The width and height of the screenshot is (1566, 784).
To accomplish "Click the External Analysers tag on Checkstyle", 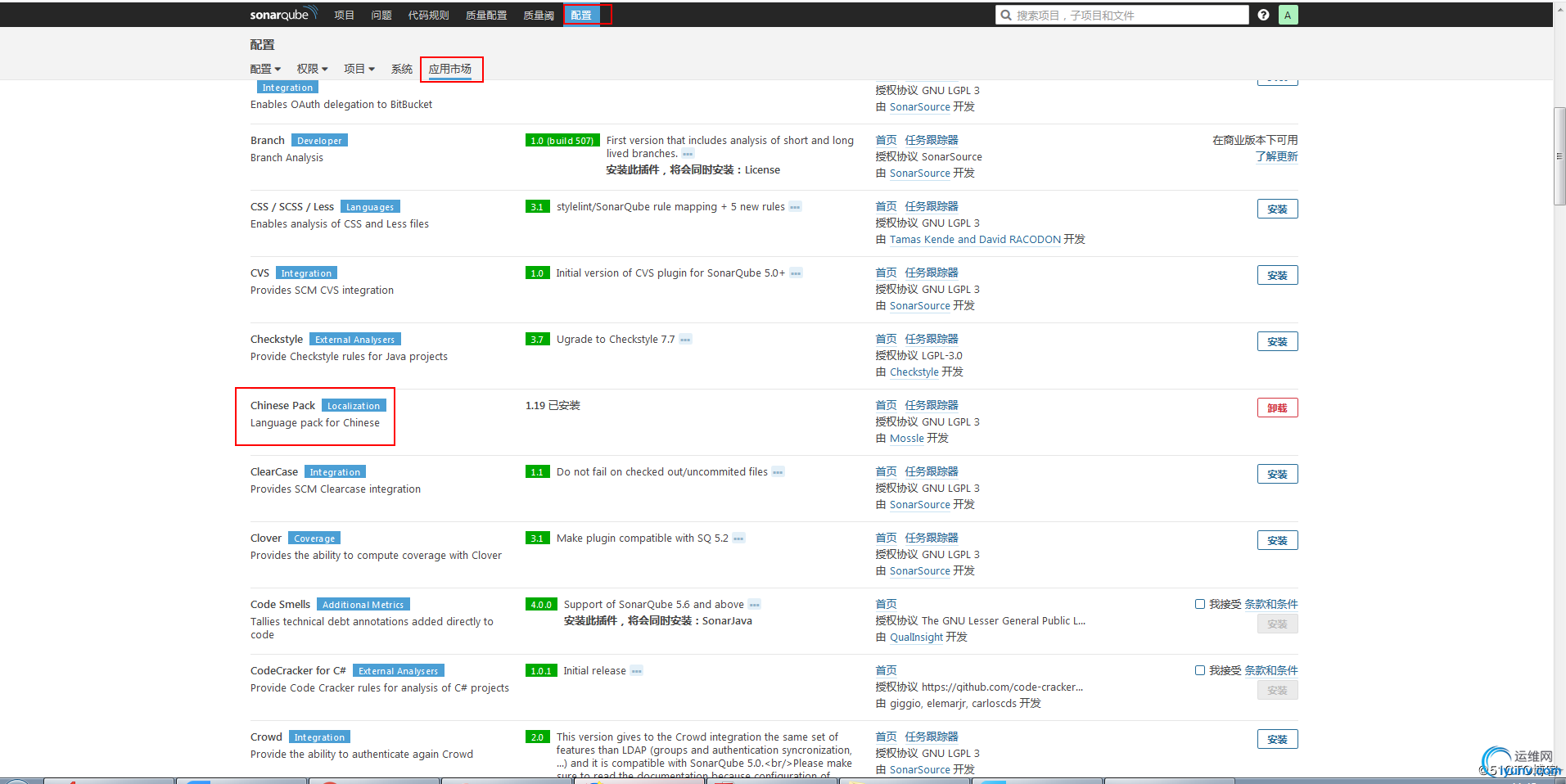I will click(x=355, y=339).
